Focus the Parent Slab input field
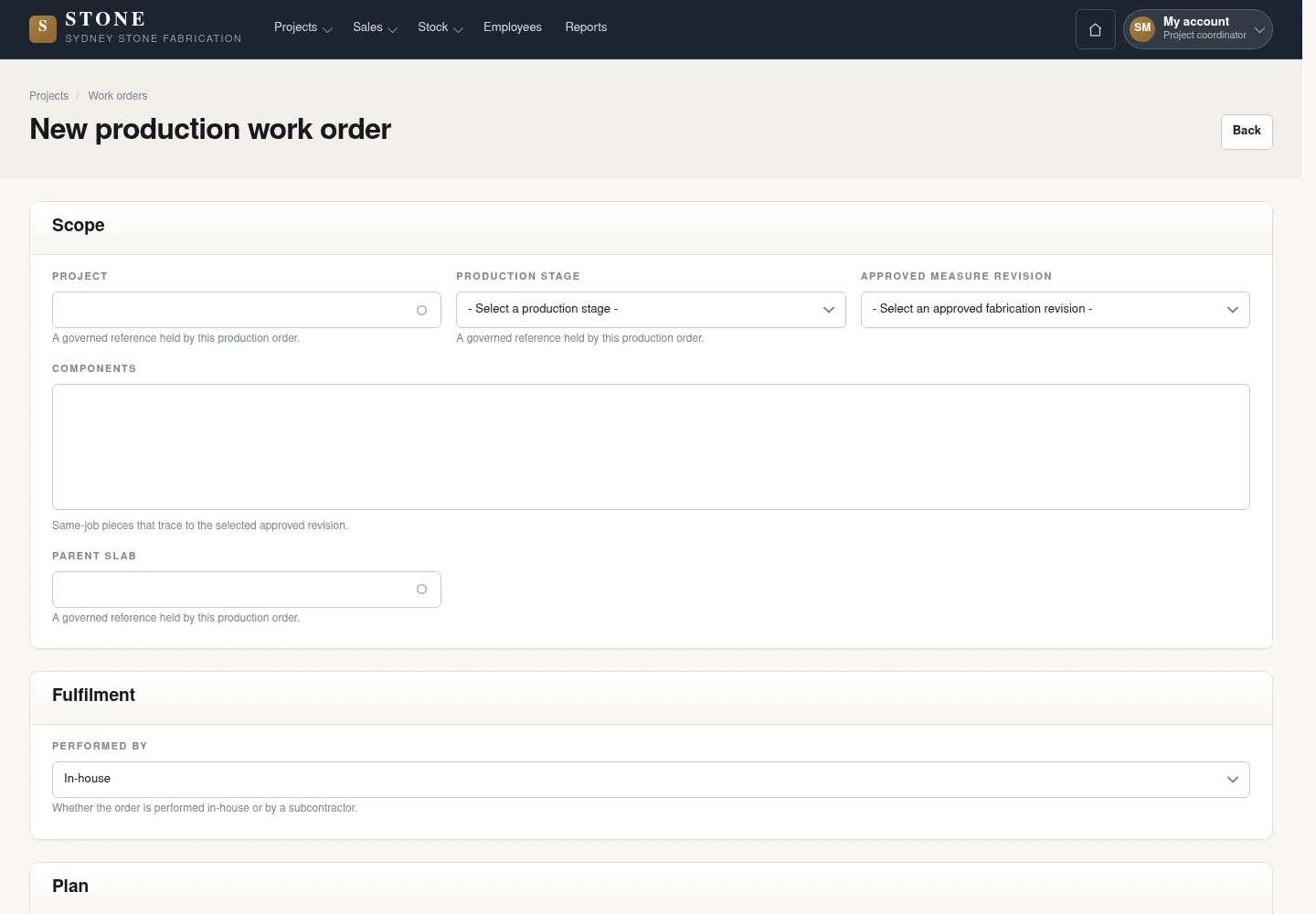 [x=247, y=590]
